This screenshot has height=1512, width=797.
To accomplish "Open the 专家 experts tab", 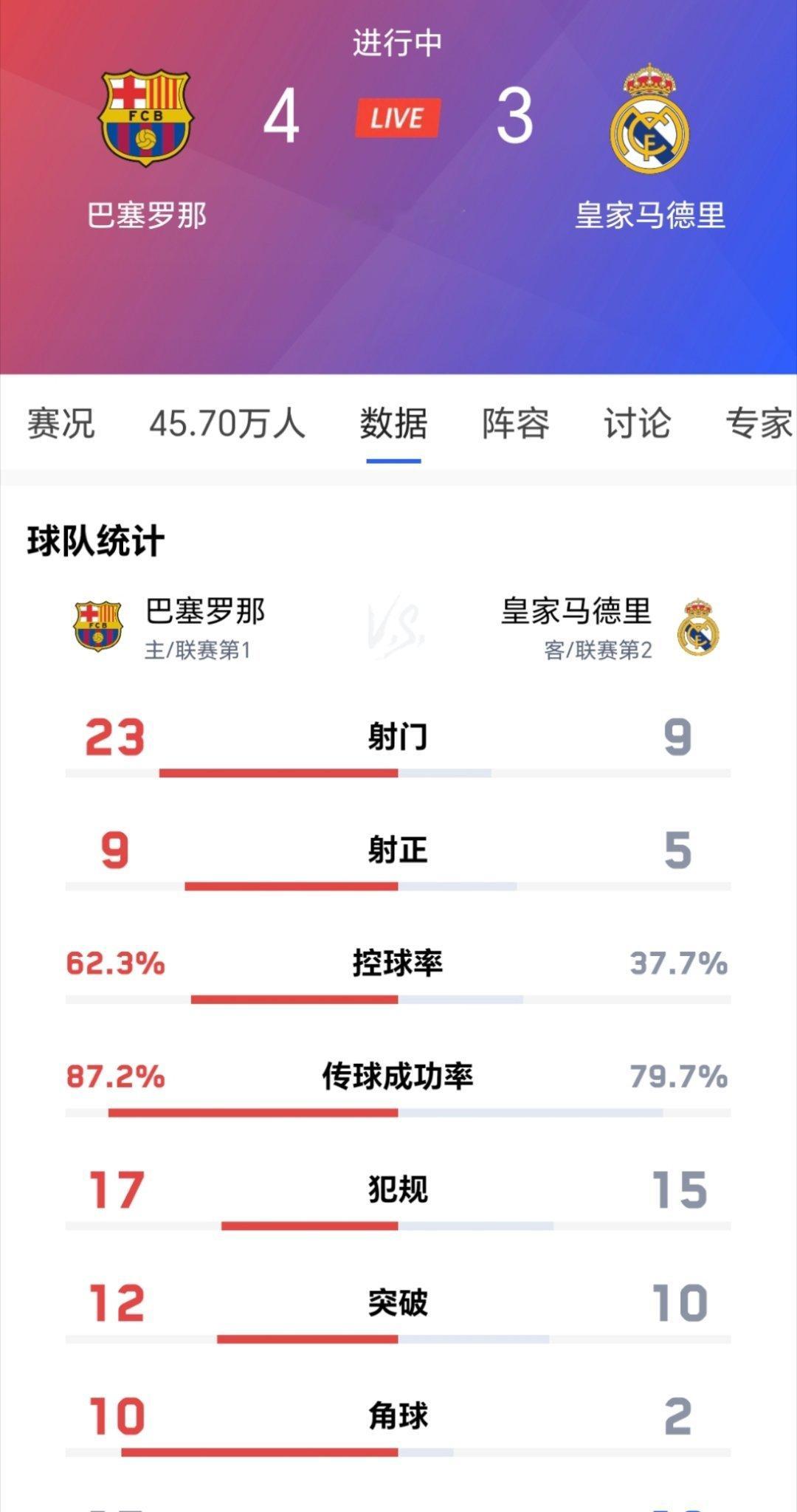I will click(x=759, y=424).
